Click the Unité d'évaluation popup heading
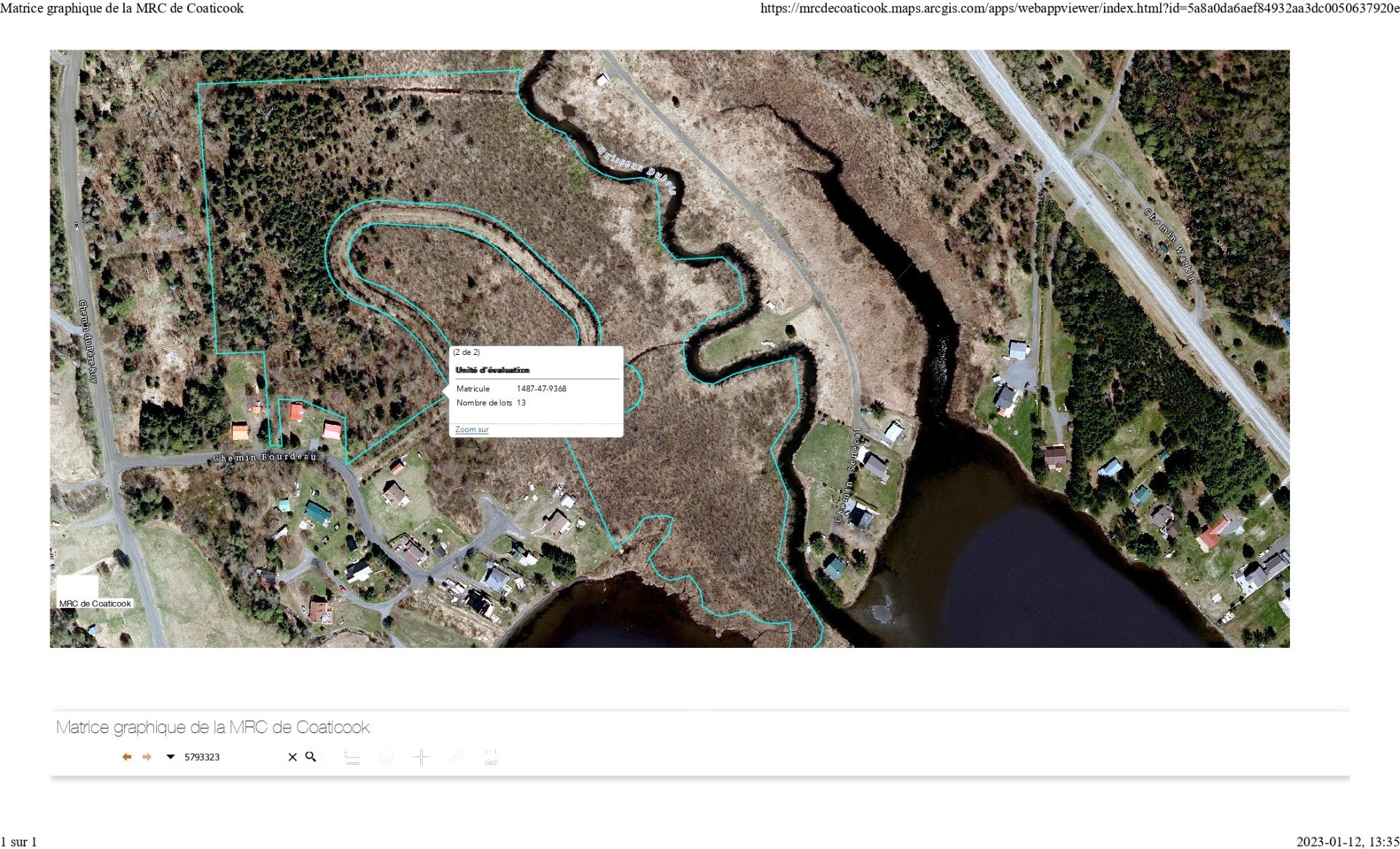 pyautogui.click(x=493, y=370)
